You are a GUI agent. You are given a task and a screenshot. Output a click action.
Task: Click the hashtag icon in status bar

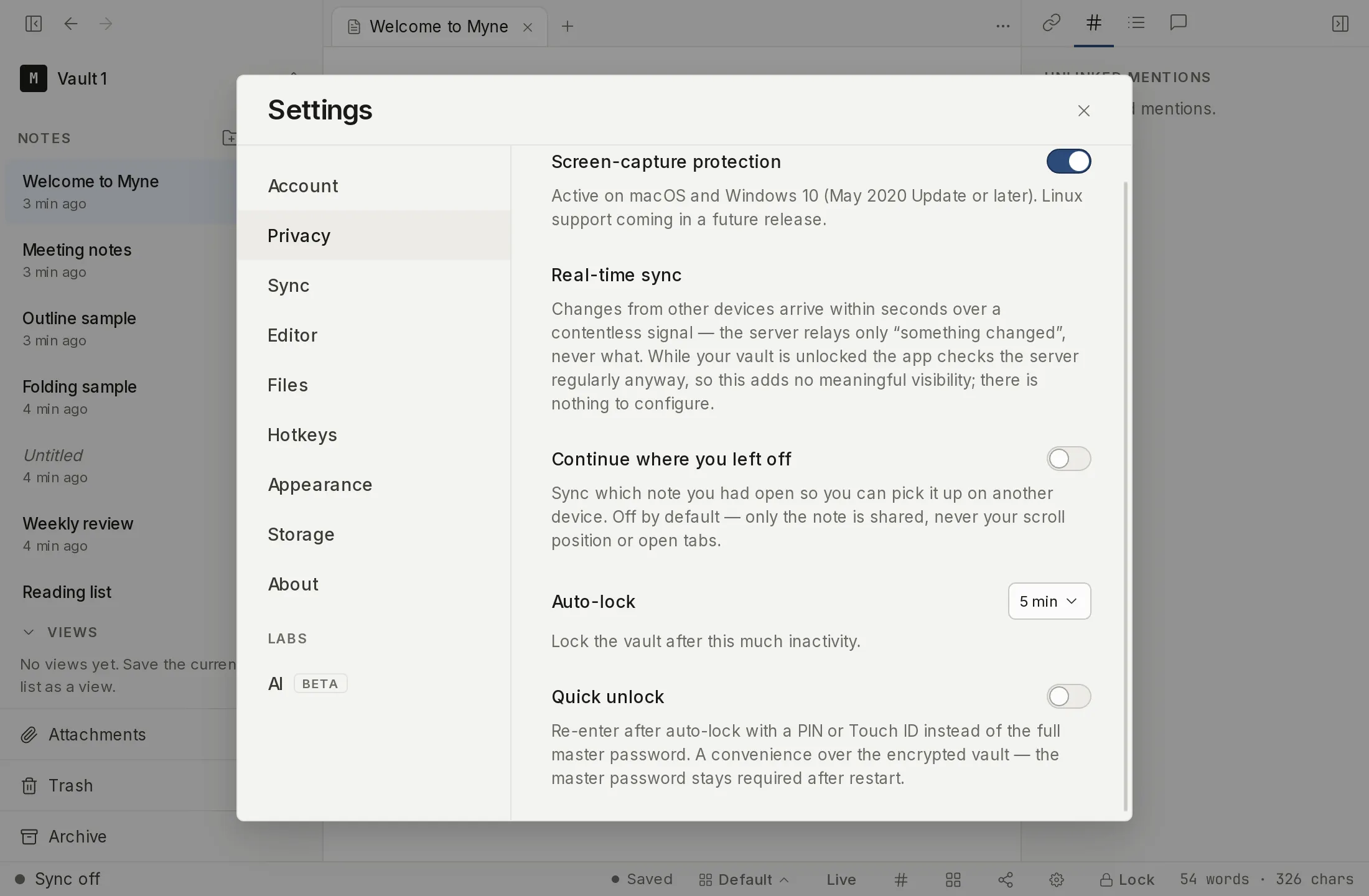point(900,879)
